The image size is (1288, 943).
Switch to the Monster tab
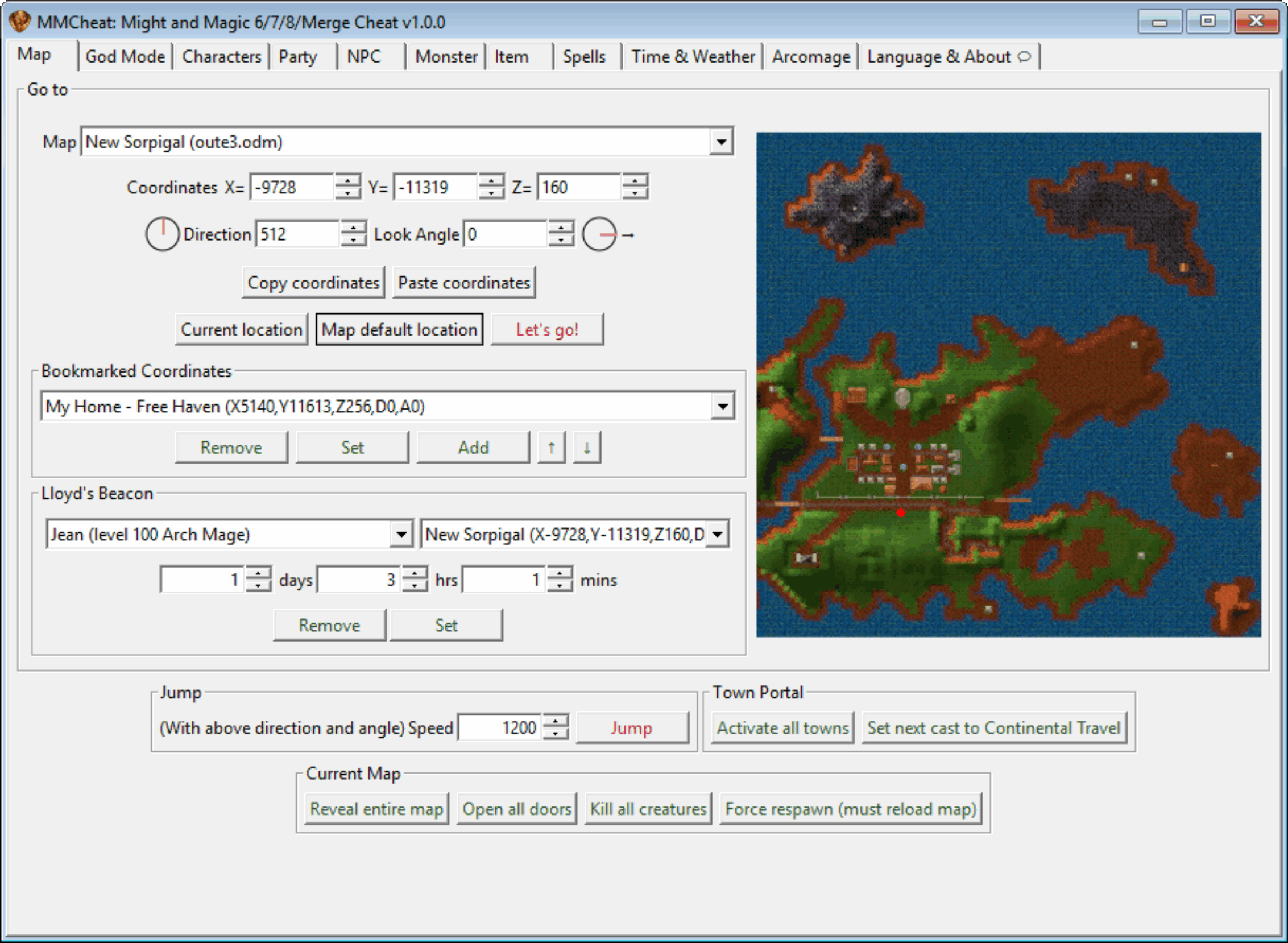coord(446,56)
